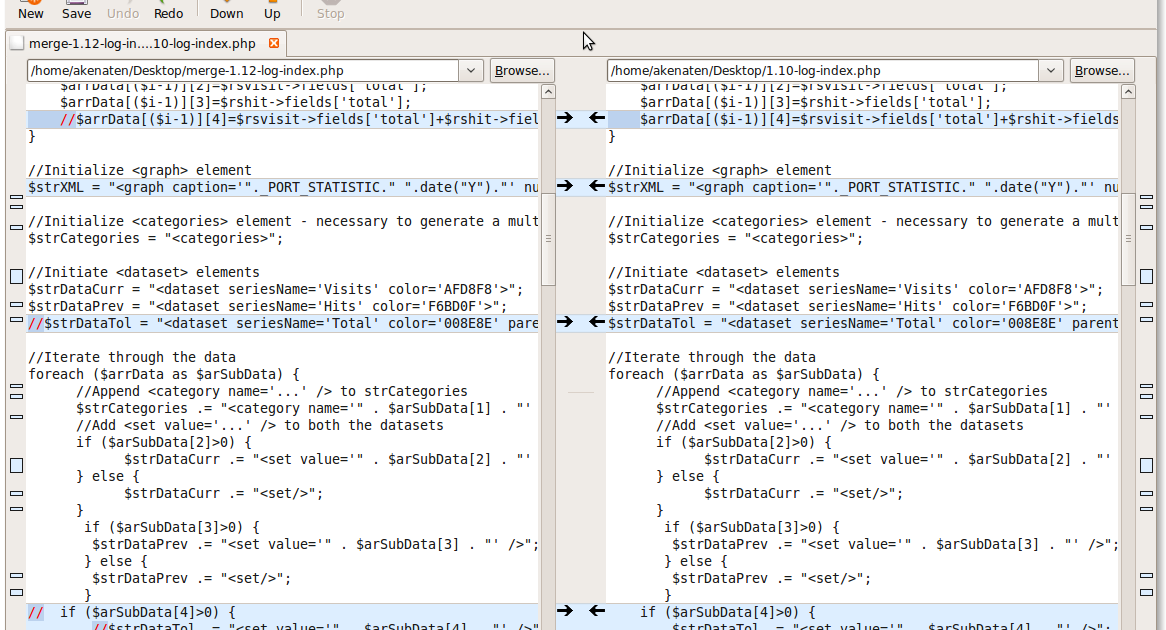Click right pane $strXML graph caption line
The height and width of the screenshot is (630, 1166).
coord(863,187)
